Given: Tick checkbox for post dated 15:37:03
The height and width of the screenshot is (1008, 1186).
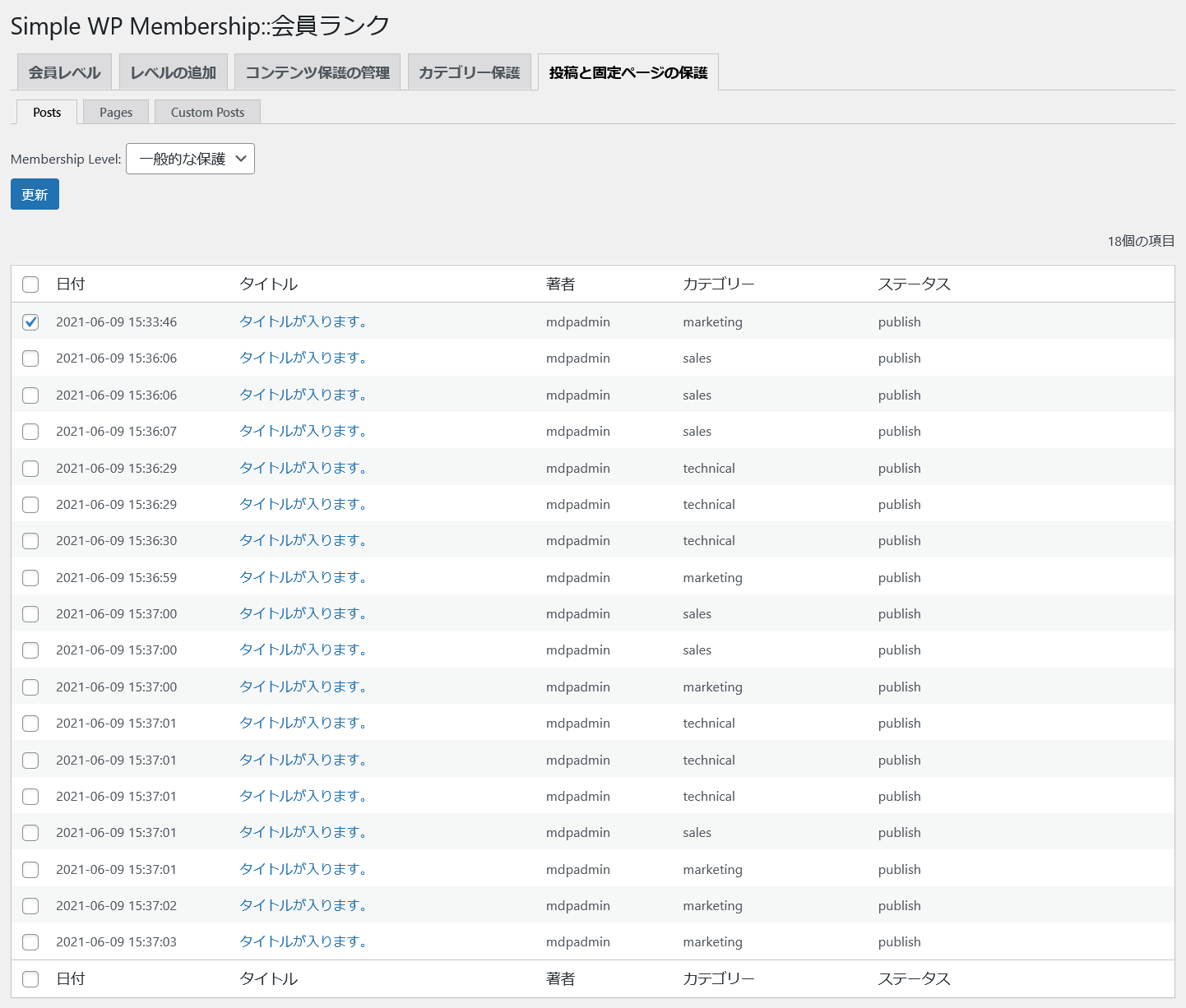Looking at the screenshot, I should coord(30,942).
